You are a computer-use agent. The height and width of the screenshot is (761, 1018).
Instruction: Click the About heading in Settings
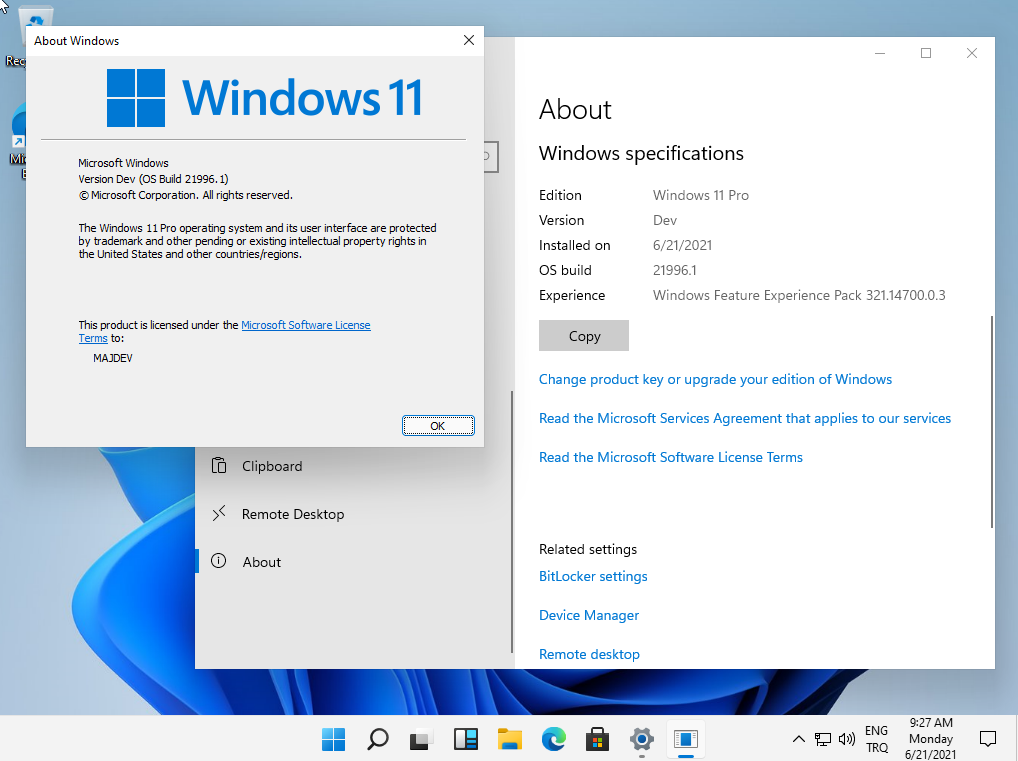(575, 109)
